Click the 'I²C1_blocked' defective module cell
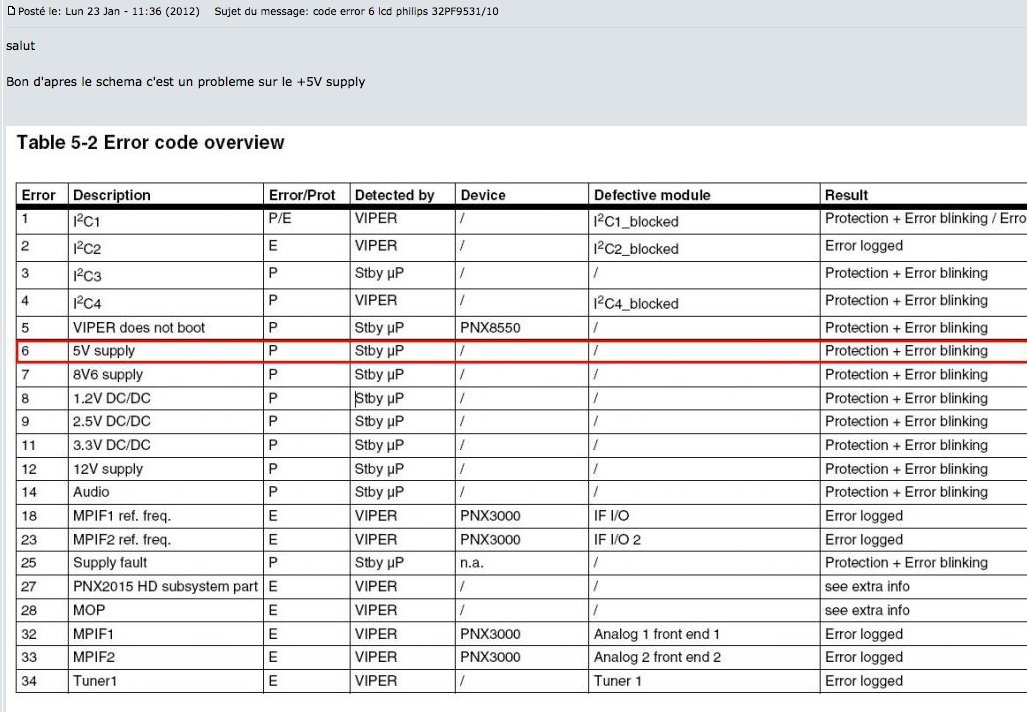This screenshot has height=712, width=1027. [636, 221]
